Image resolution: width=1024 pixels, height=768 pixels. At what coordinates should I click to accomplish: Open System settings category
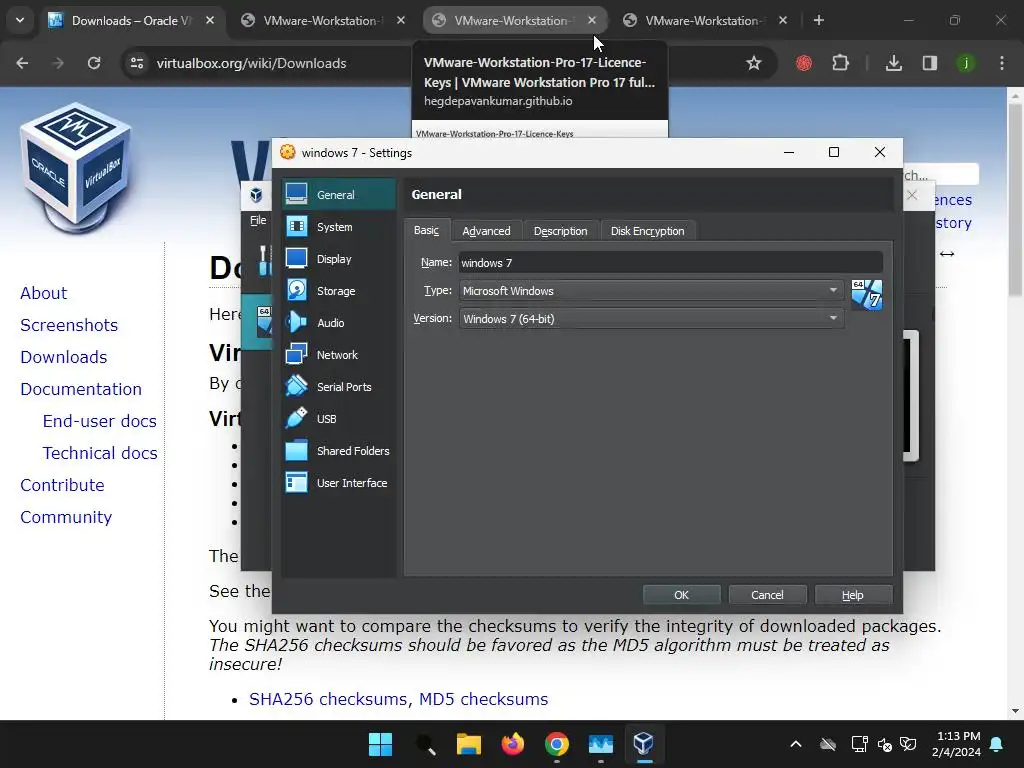click(x=339, y=227)
